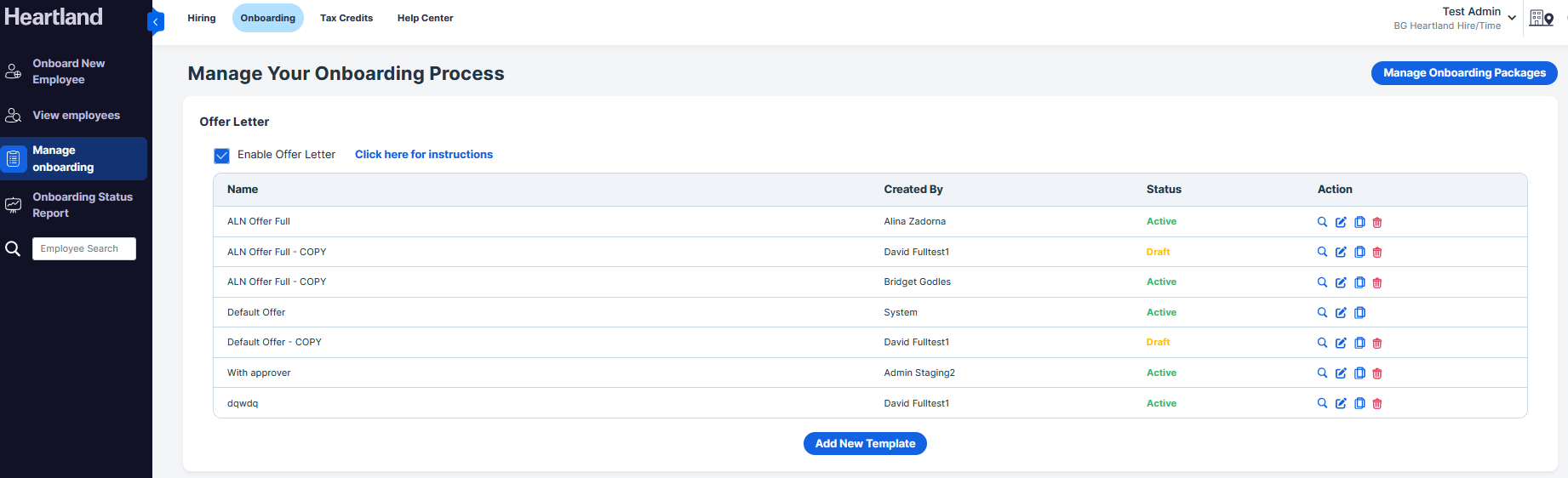This screenshot has height=478, width=1568.
Task: Delete Default Offer - COPY template
Action: coord(1377,344)
